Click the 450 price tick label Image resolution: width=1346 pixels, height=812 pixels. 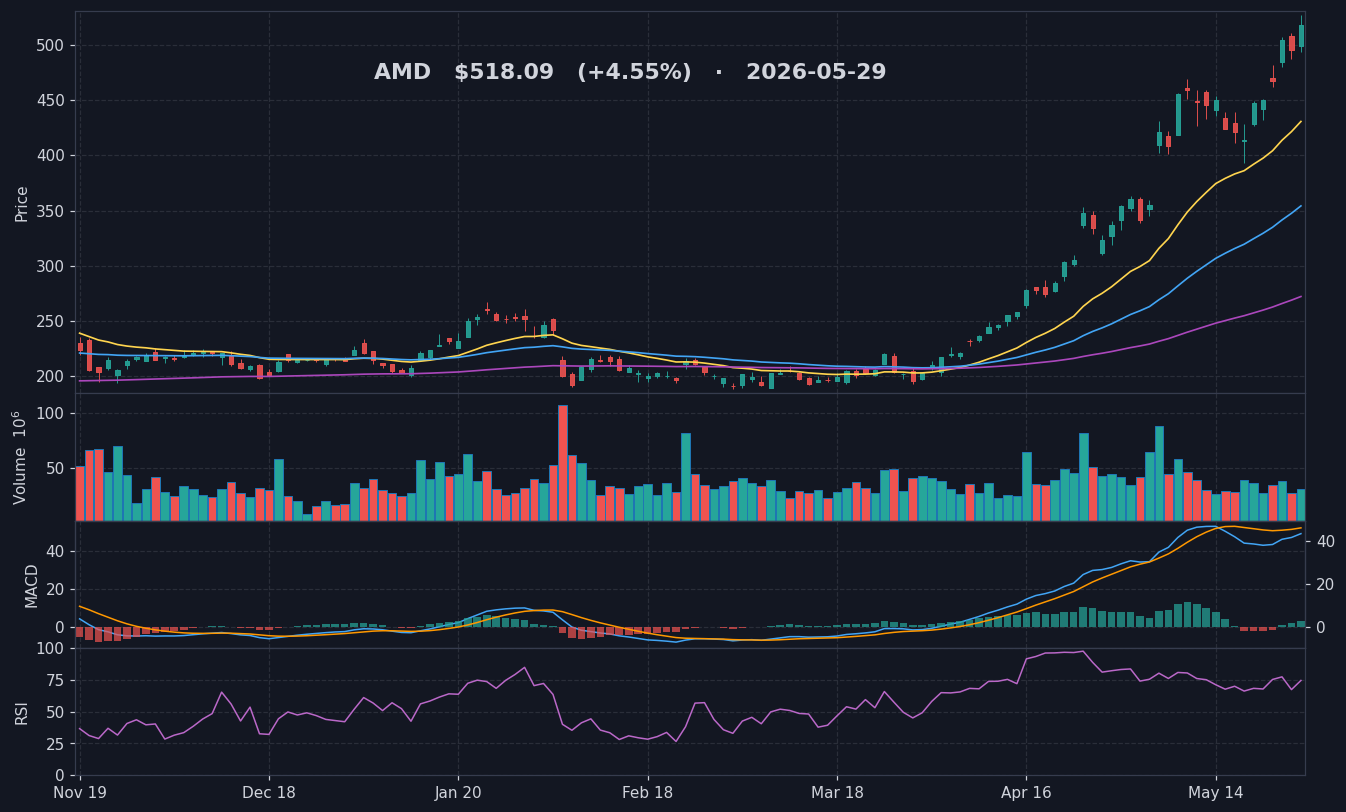pos(50,101)
